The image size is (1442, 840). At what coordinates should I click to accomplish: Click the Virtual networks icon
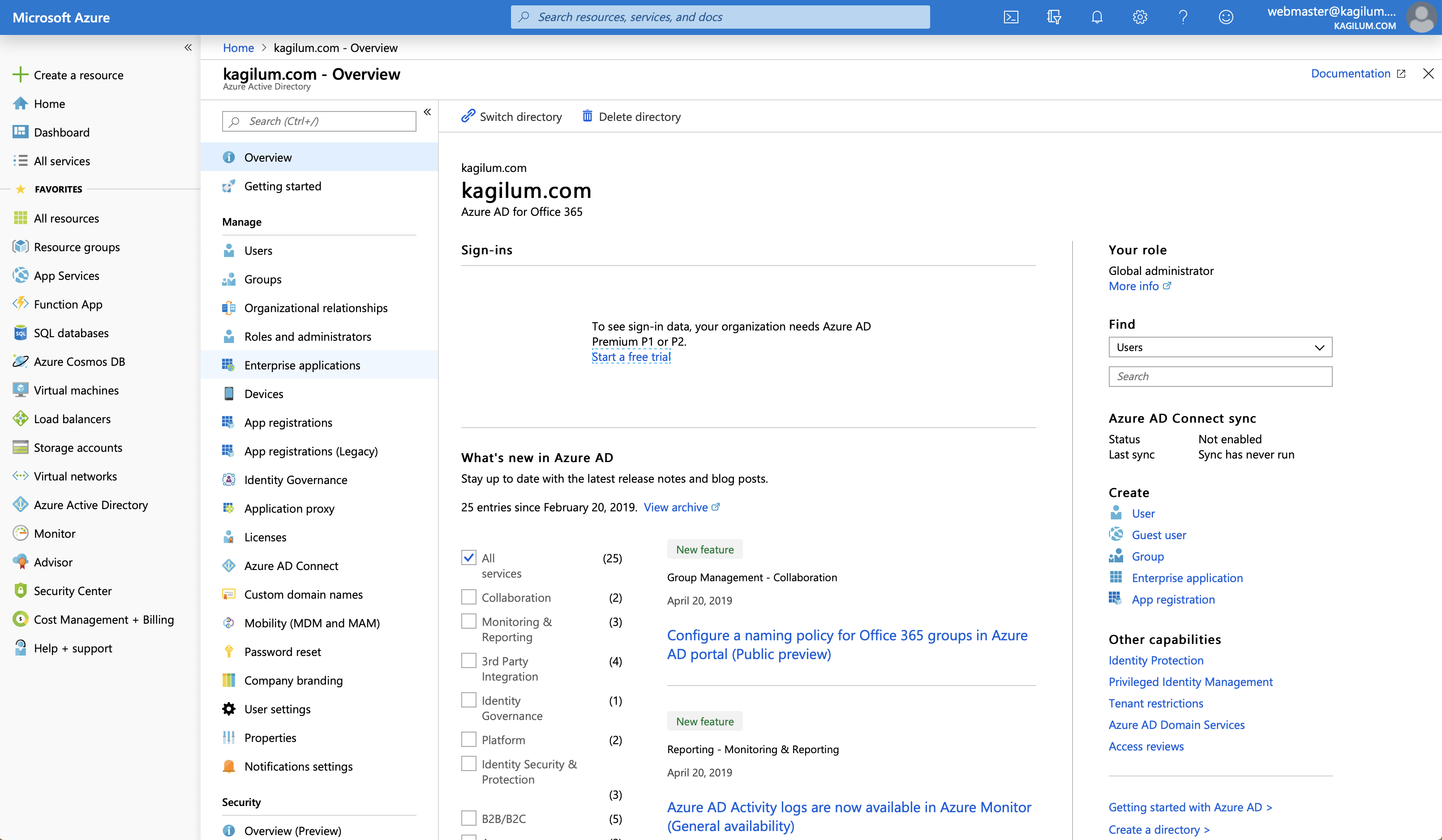click(x=20, y=476)
